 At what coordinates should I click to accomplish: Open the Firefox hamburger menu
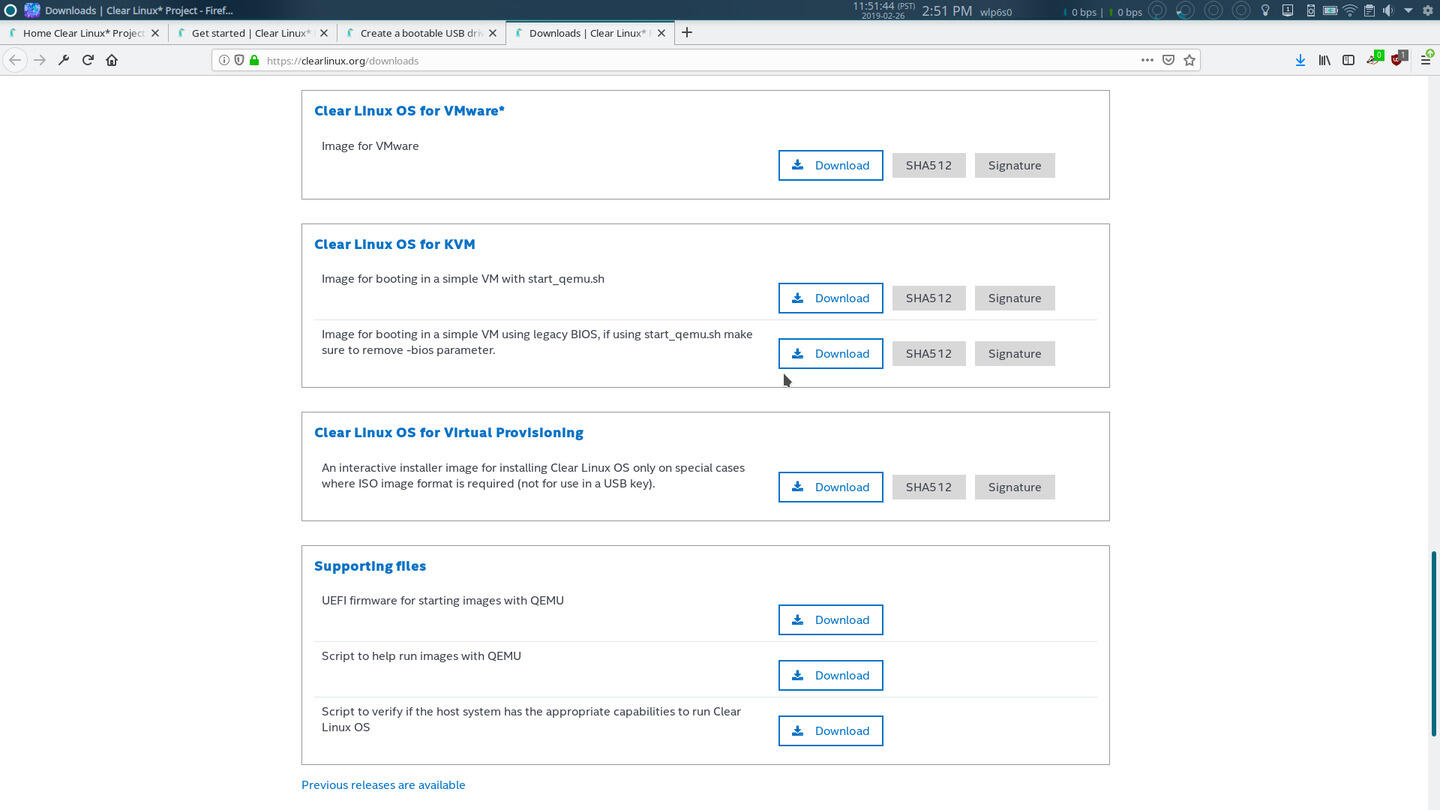pyautogui.click(x=1426, y=60)
